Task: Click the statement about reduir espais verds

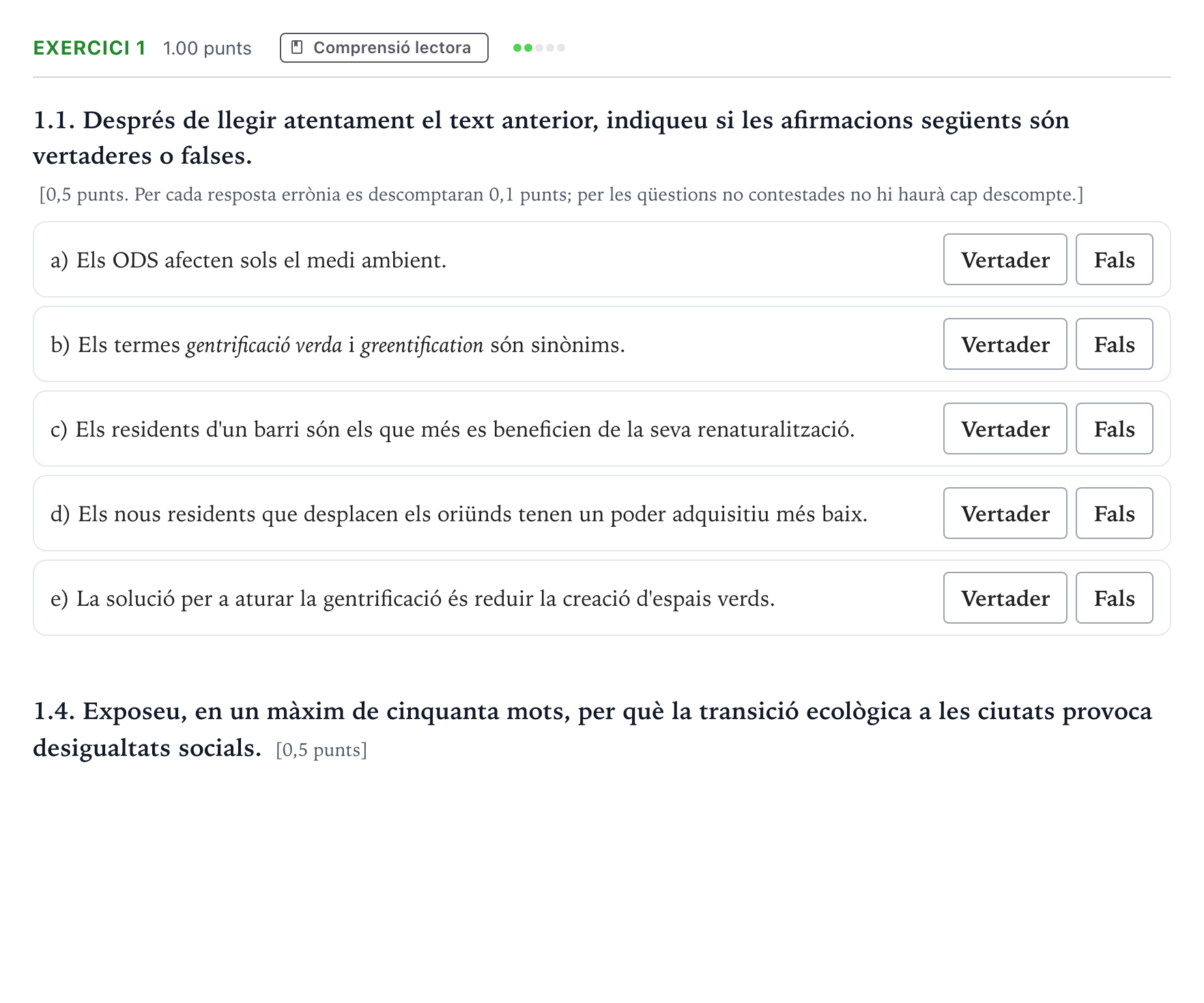Action: [x=413, y=598]
